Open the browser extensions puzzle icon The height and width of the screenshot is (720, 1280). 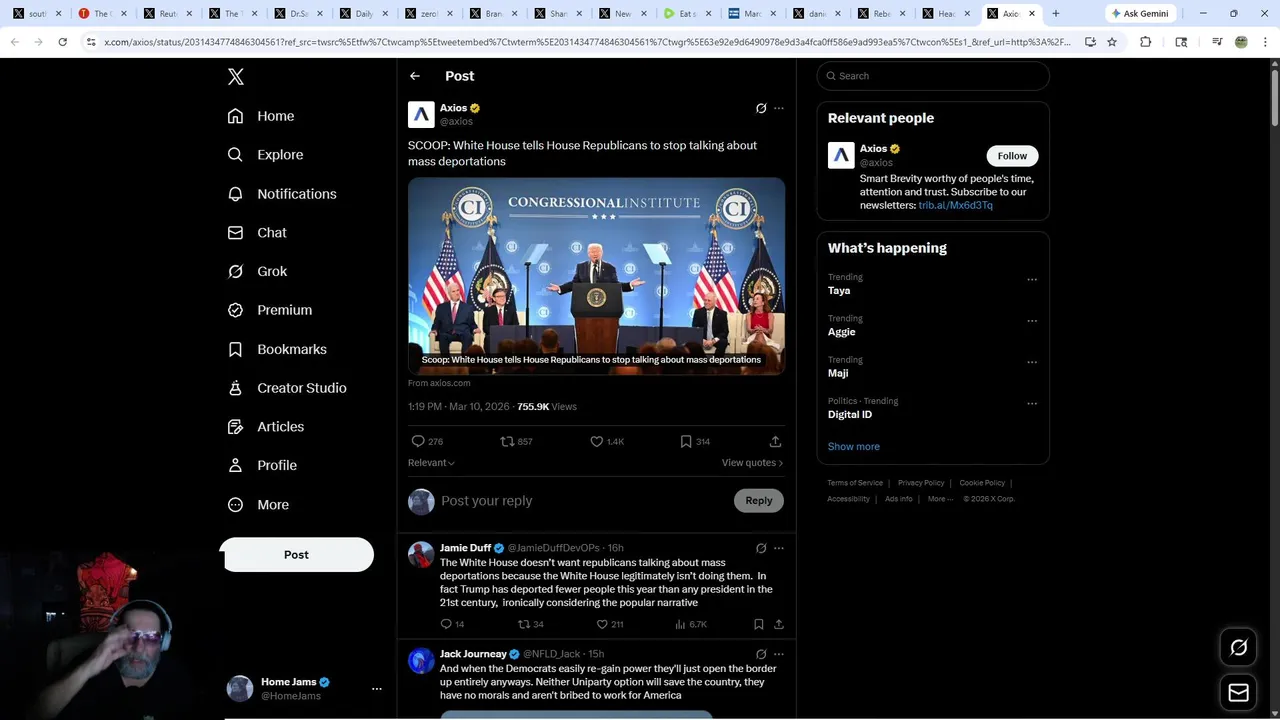tap(1146, 42)
